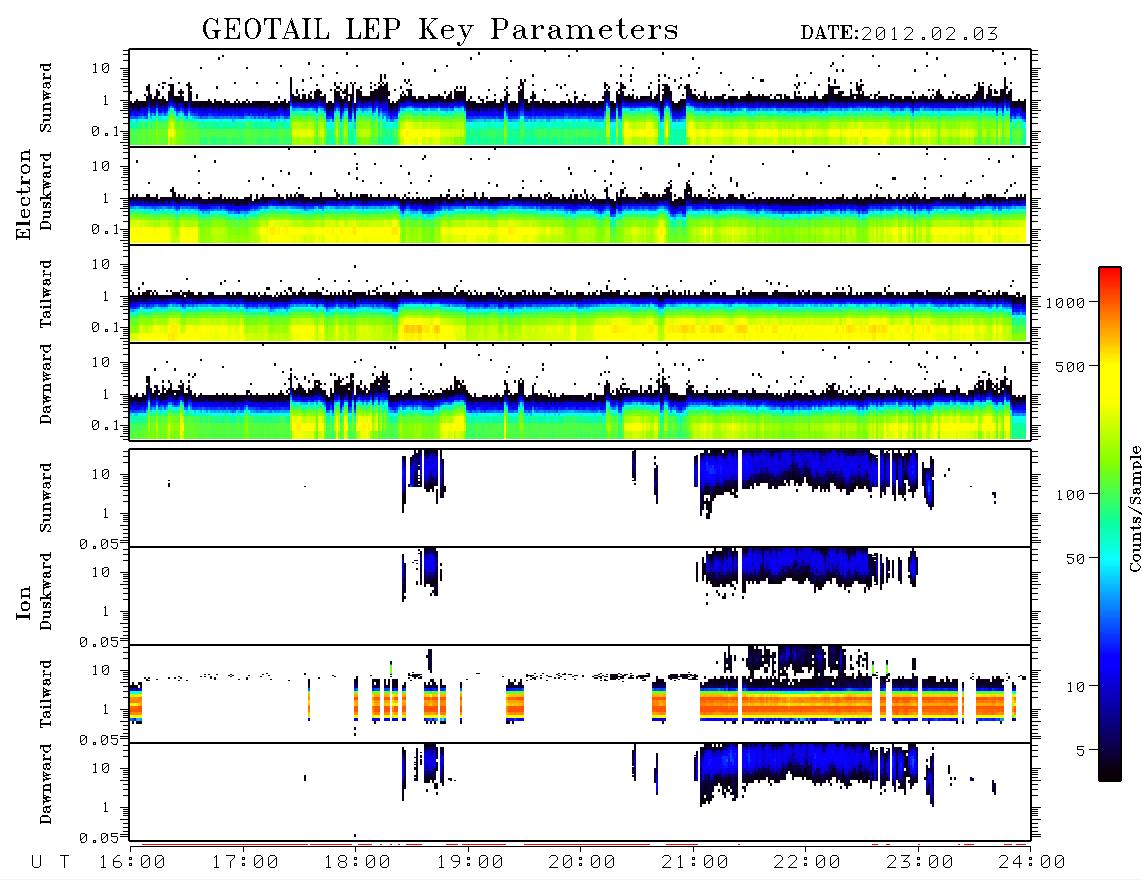Click the 18:00 time tick label

[x=358, y=863]
